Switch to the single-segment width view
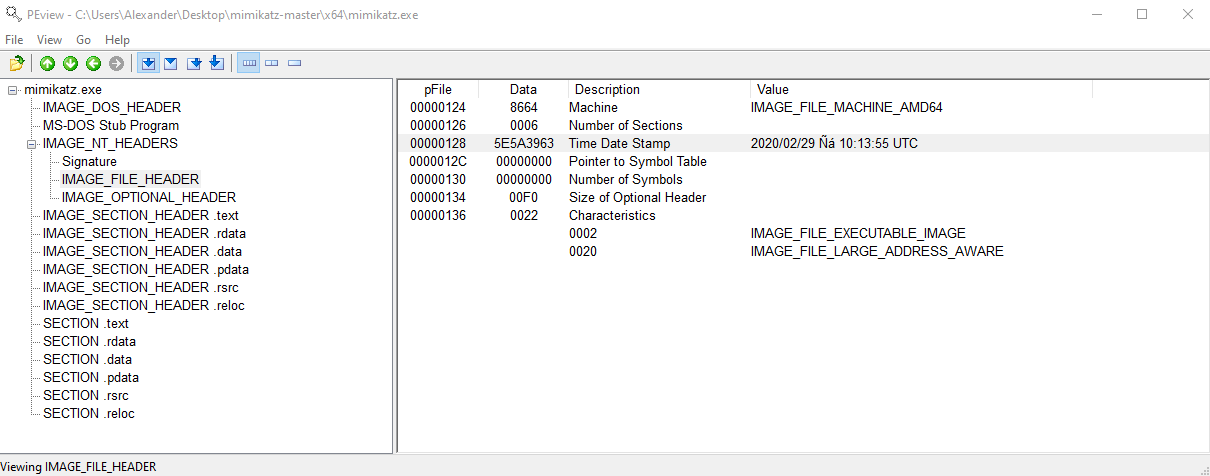This screenshot has width=1210, height=476. [295, 64]
